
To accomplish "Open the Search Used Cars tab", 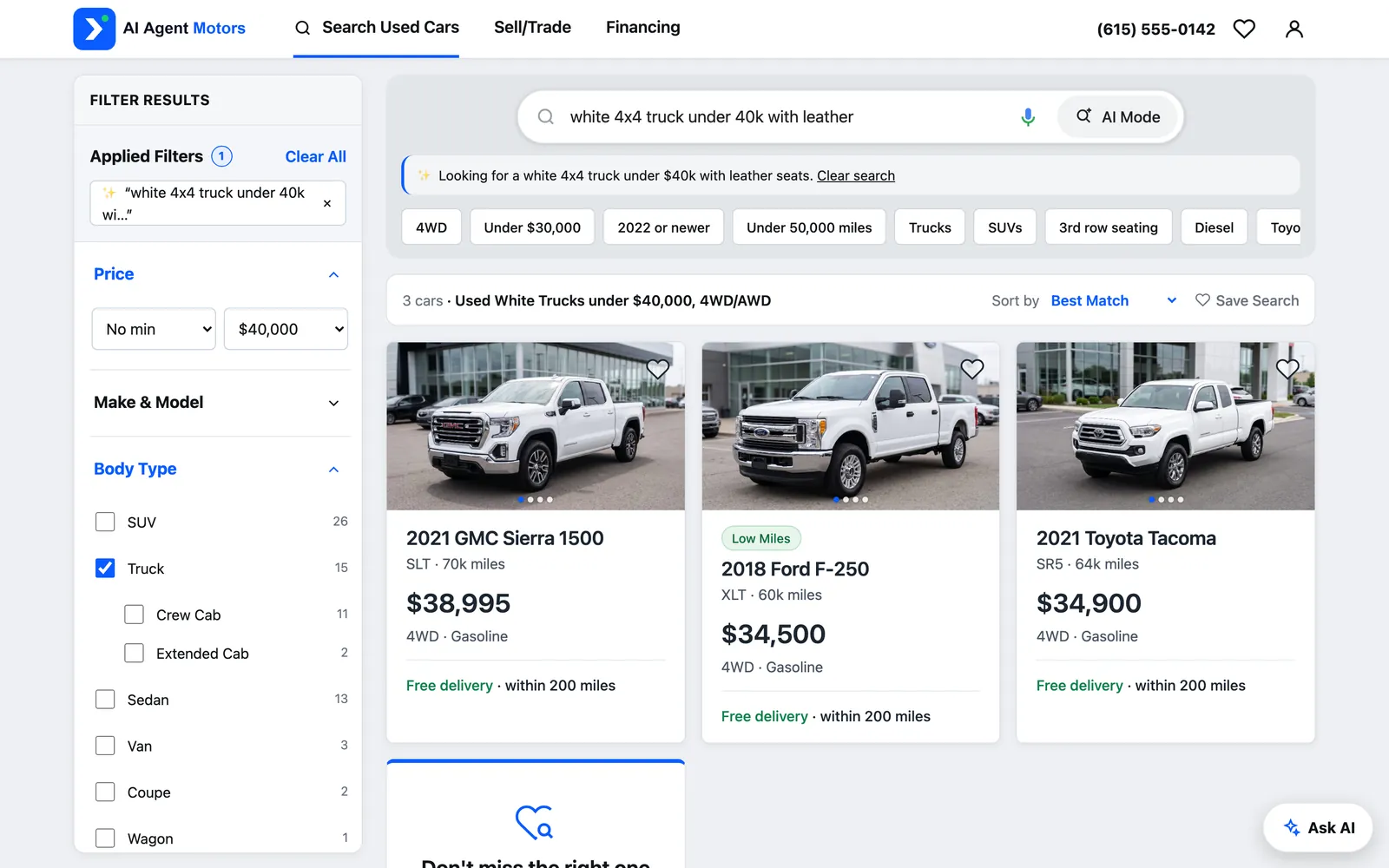I will coord(376,28).
